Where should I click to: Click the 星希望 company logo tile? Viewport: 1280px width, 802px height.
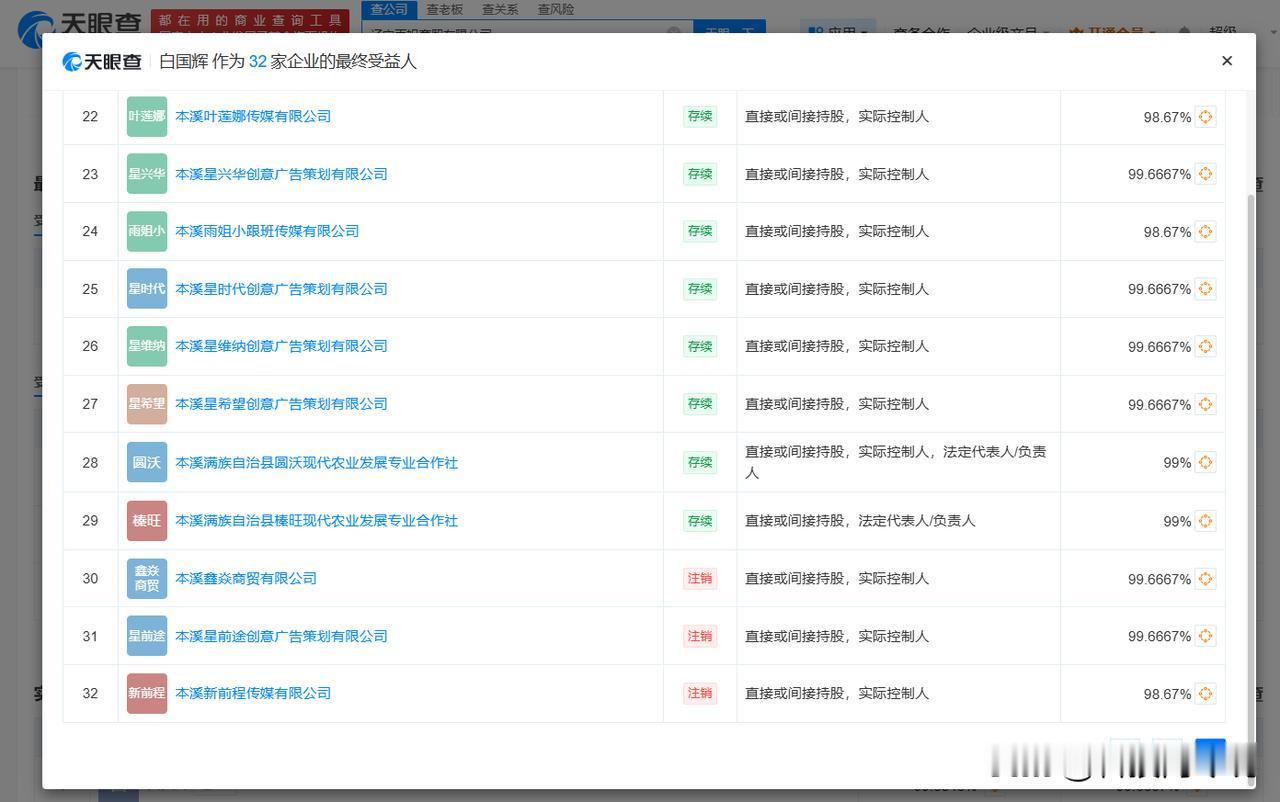click(x=147, y=404)
